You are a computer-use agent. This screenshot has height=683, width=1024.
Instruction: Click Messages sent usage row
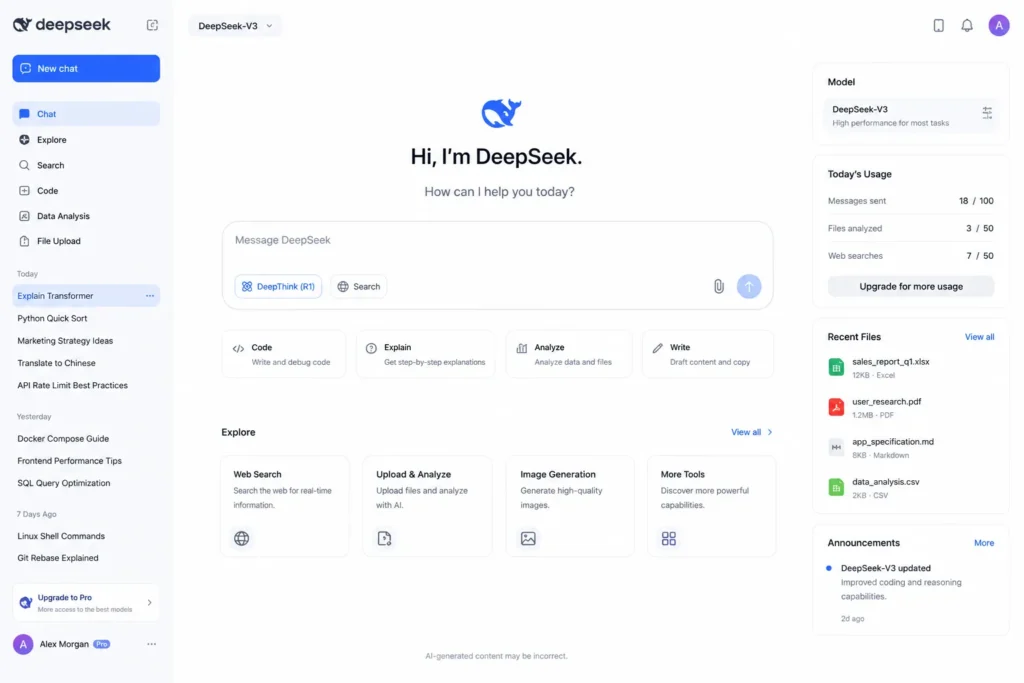coord(910,201)
